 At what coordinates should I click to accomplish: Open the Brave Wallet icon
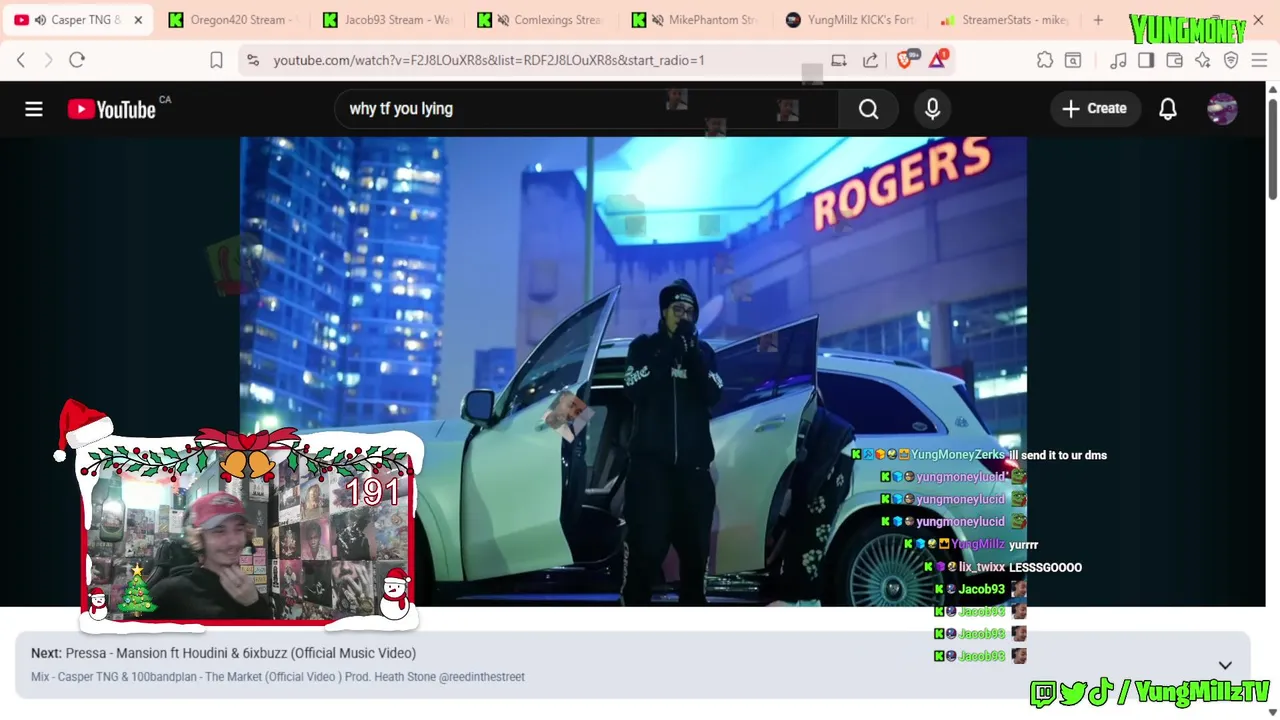click(1175, 60)
